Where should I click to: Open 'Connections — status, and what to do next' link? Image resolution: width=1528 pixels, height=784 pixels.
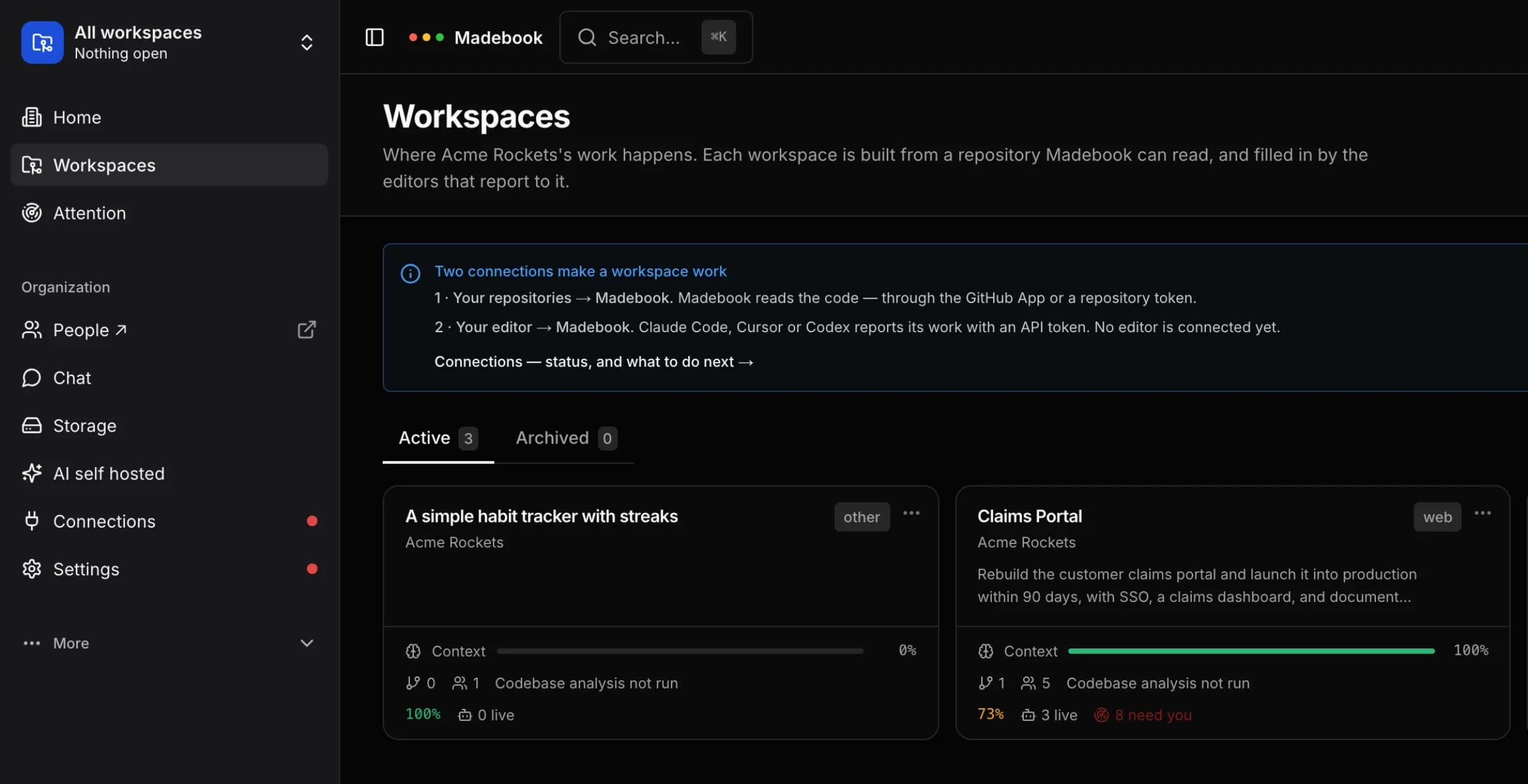pos(593,361)
